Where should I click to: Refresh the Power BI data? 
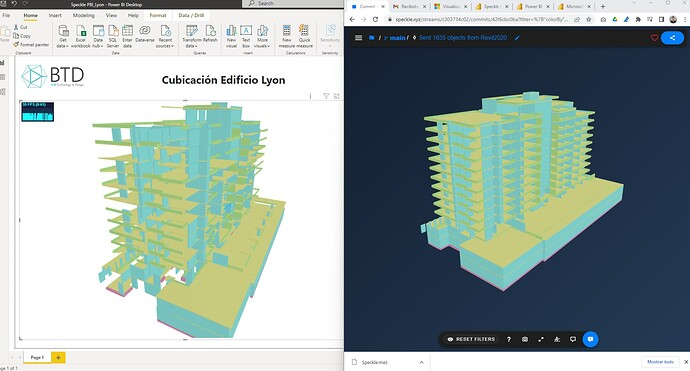210,33
